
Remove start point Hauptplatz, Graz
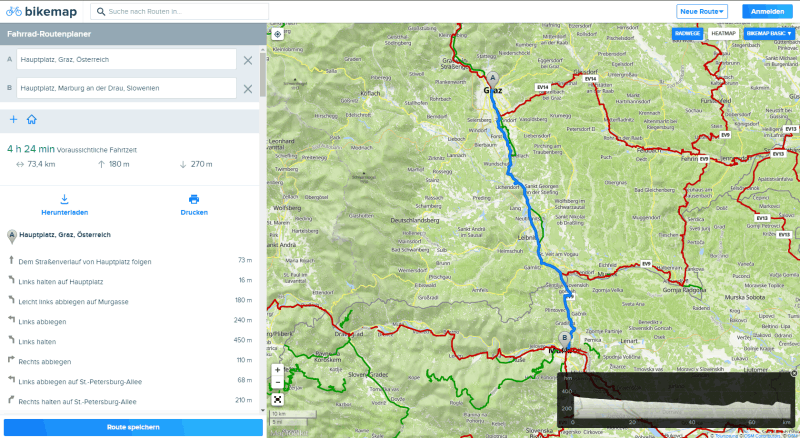(248, 60)
